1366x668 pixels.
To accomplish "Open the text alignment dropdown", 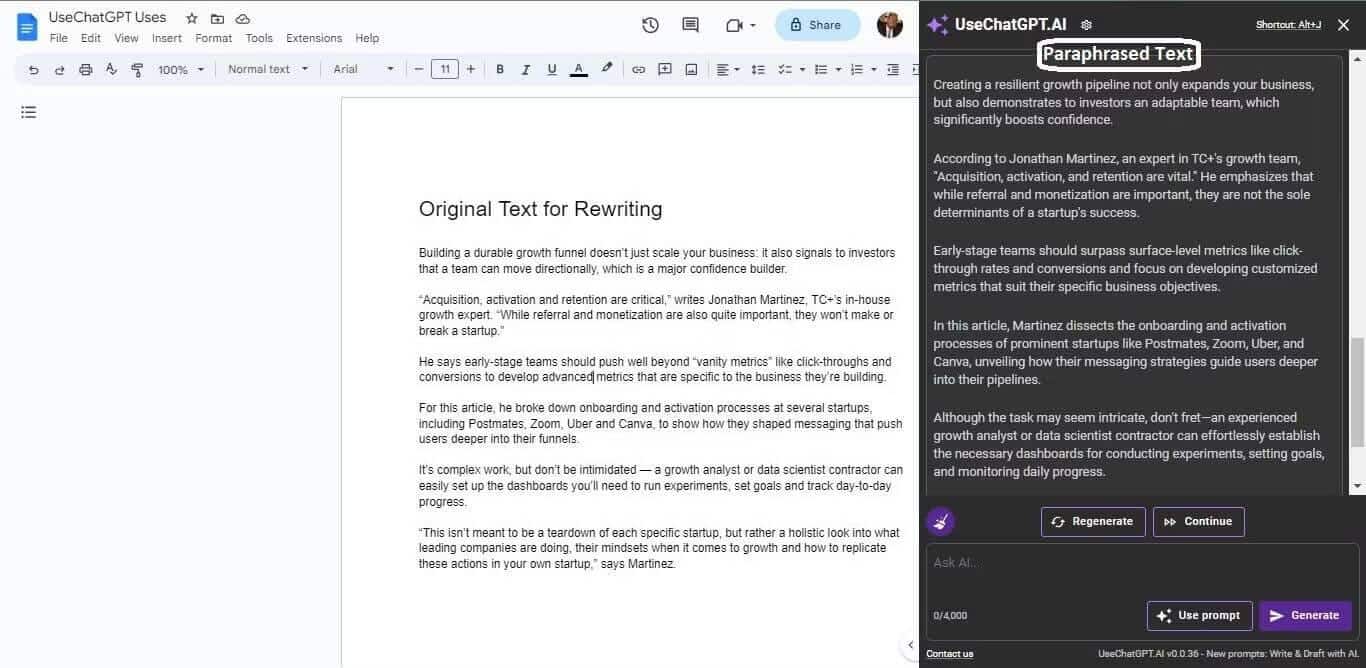I will click(x=727, y=69).
